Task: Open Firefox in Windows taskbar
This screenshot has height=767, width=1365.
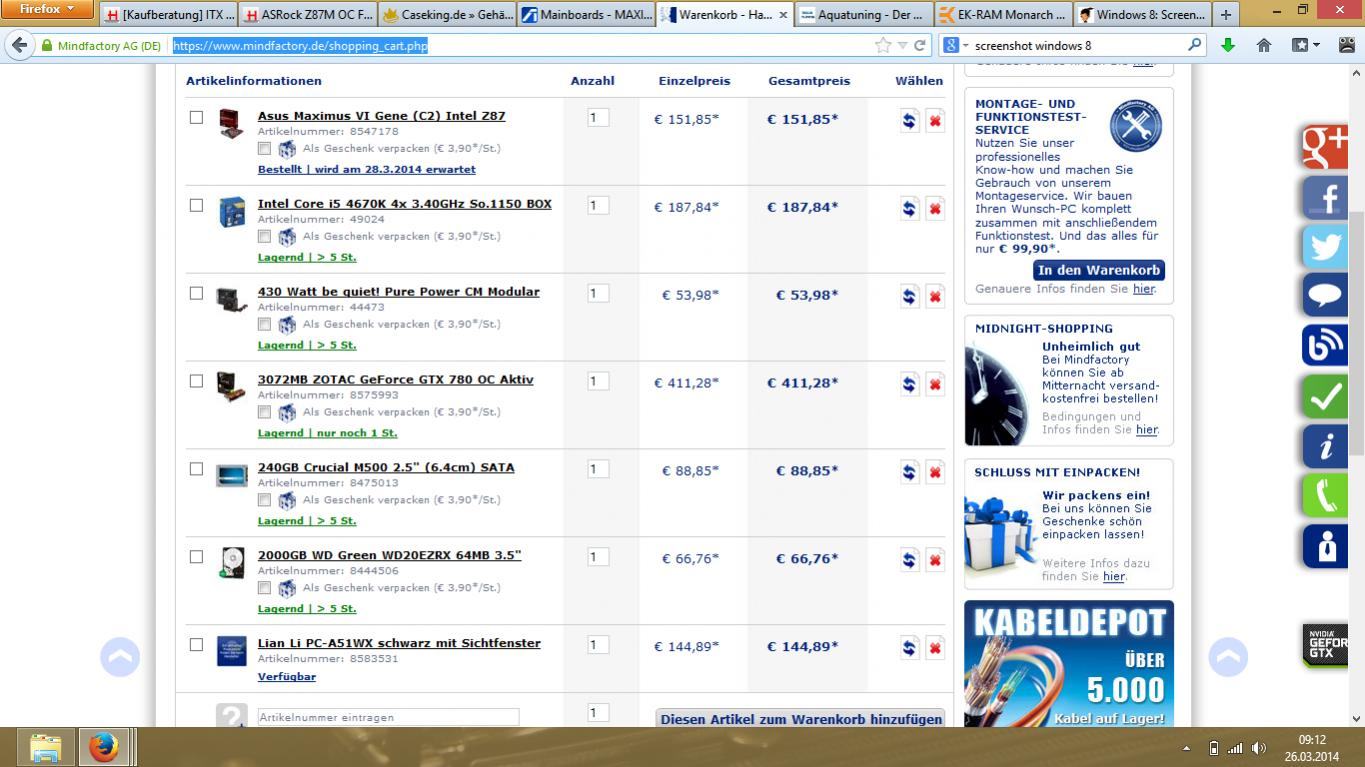Action: [x=103, y=747]
